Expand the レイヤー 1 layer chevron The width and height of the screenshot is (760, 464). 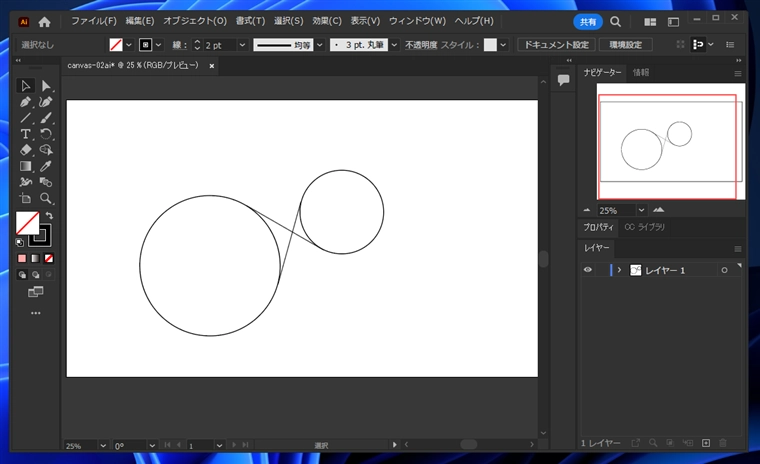click(619, 270)
